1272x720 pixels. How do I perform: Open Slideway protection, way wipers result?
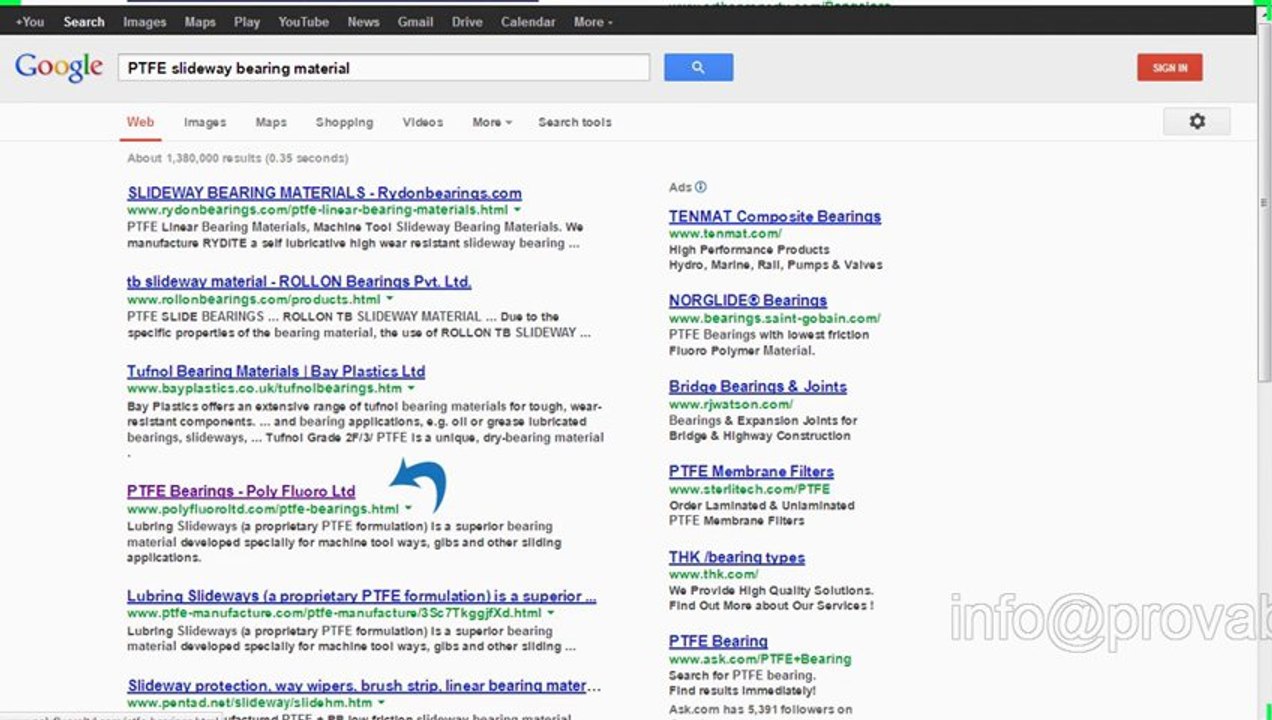tap(364, 686)
